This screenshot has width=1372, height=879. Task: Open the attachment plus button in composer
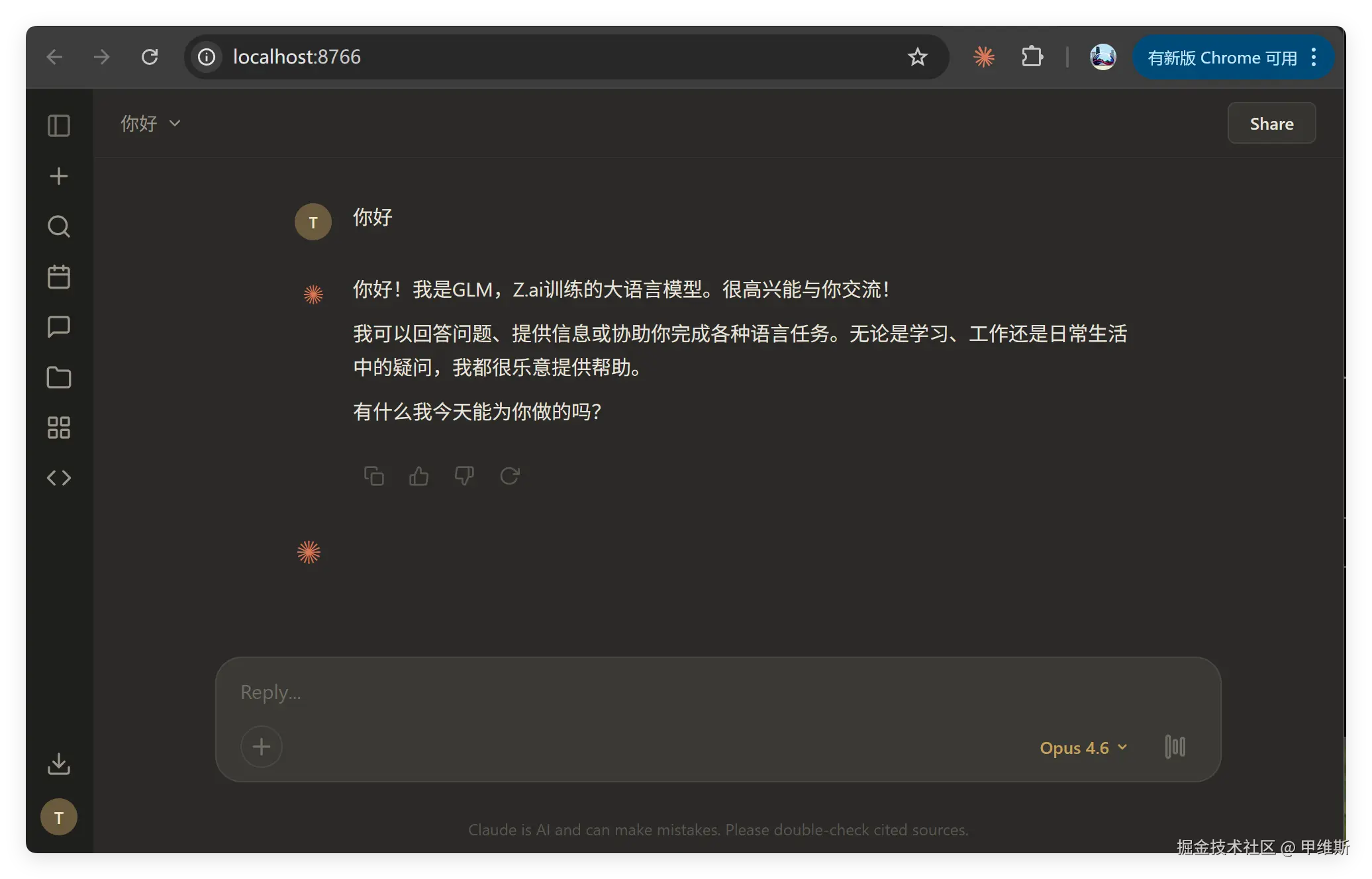click(x=262, y=747)
